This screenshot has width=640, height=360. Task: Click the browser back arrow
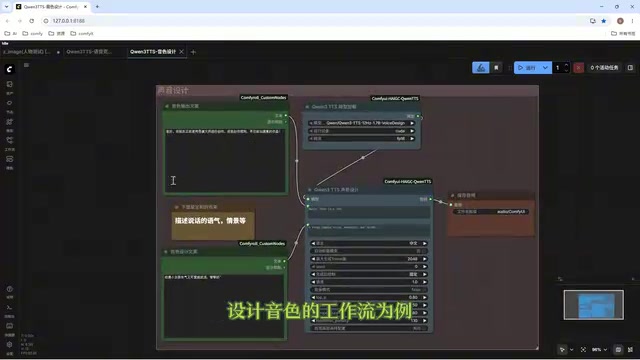click(x=8, y=21)
